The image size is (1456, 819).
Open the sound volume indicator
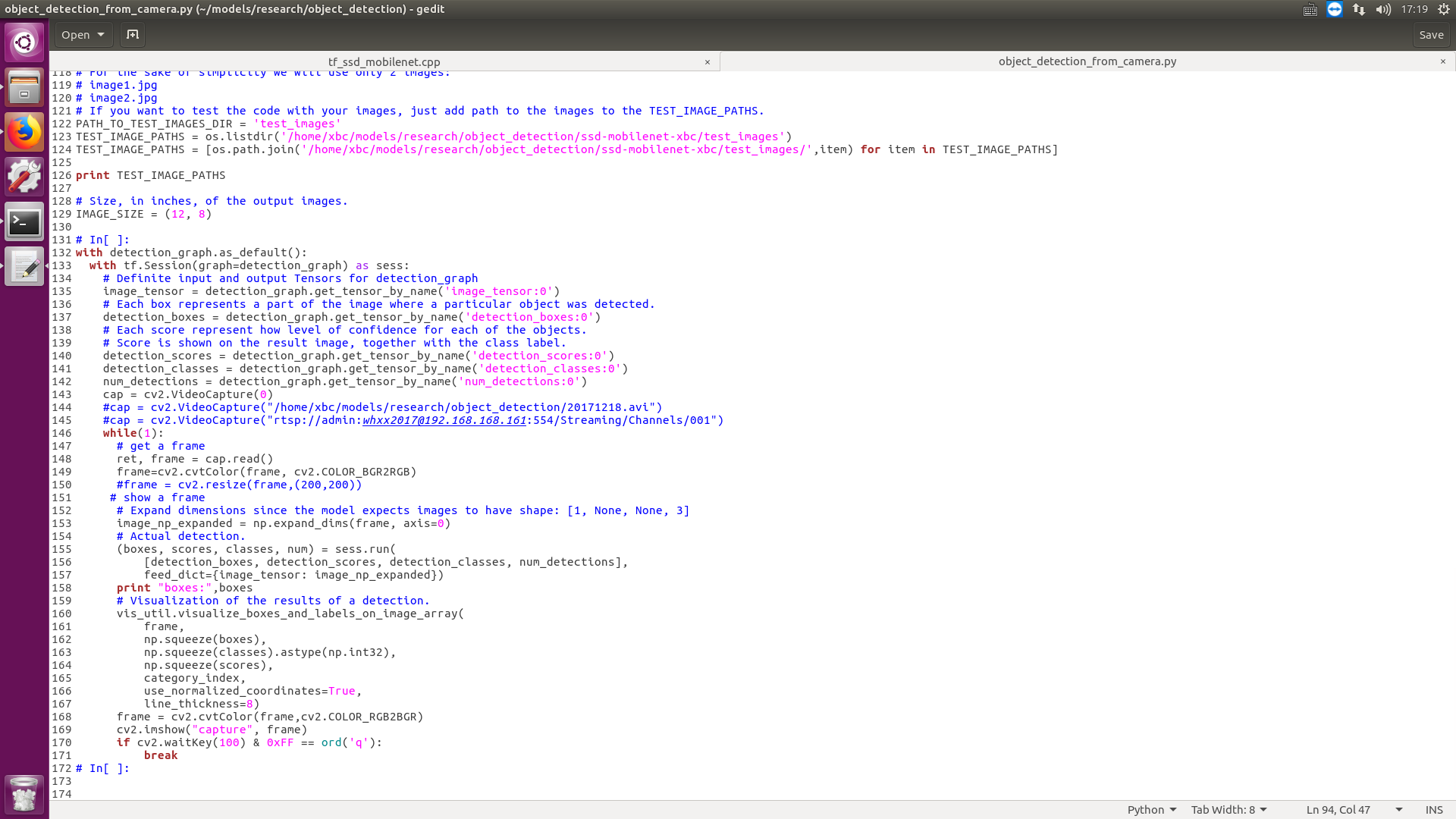coord(1383,9)
